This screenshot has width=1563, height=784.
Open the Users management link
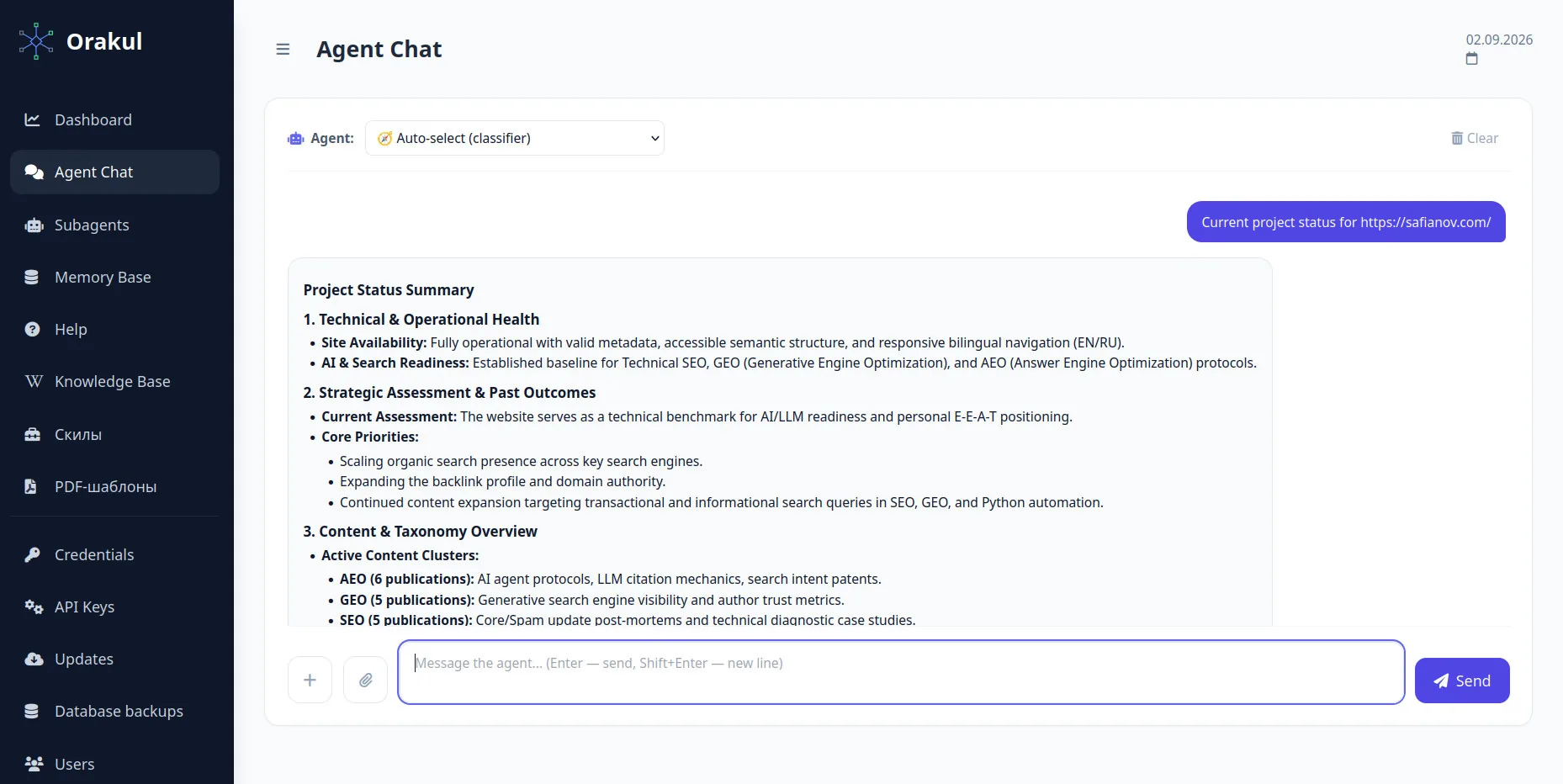114,764
